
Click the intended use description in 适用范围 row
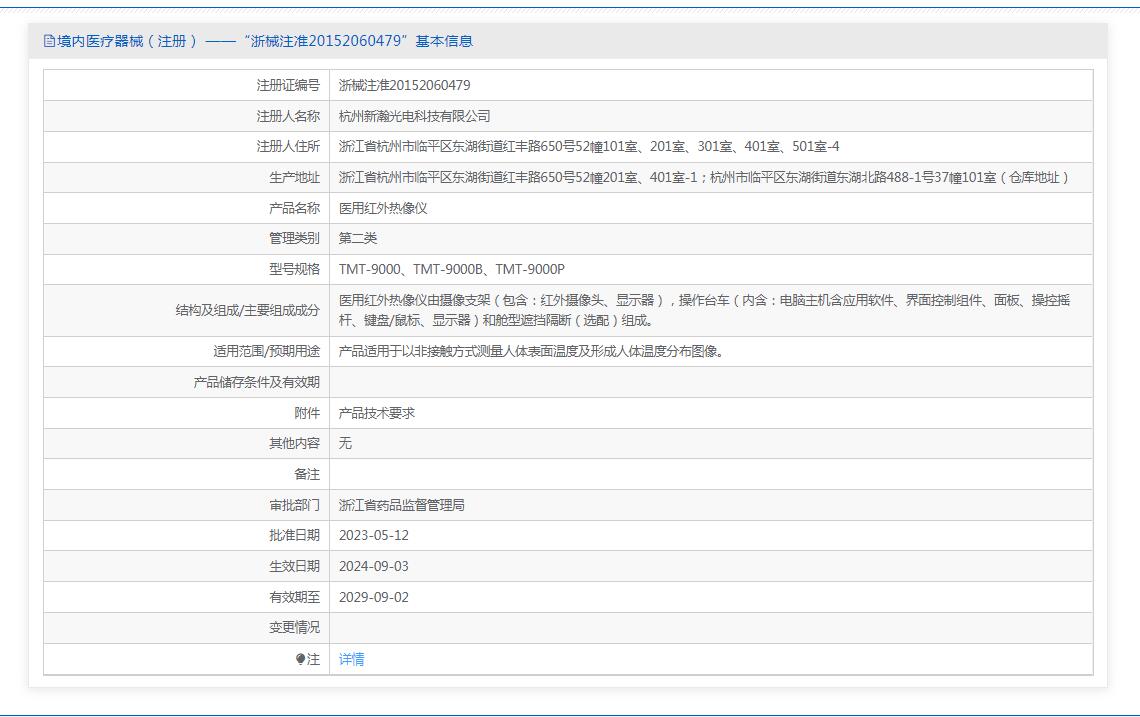click(x=531, y=351)
